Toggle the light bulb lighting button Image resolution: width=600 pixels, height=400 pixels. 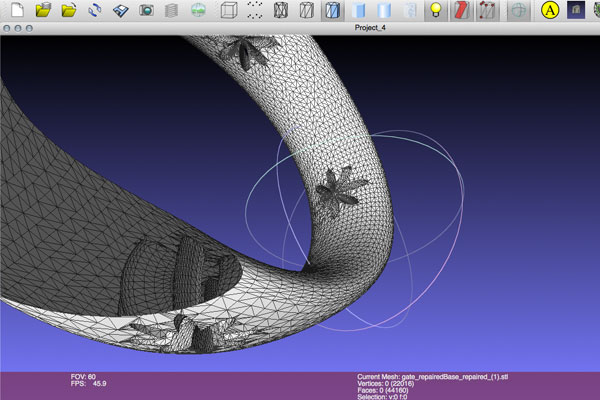coord(435,10)
